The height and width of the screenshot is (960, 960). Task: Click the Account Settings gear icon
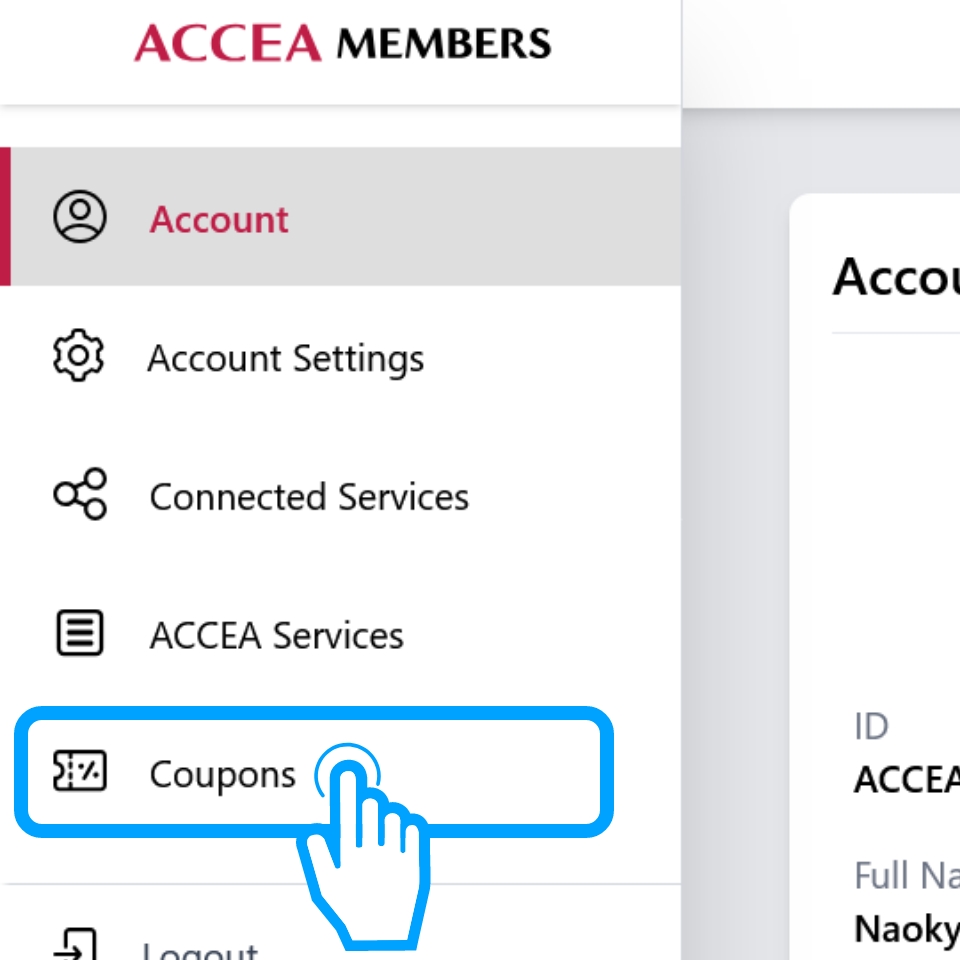(78, 357)
